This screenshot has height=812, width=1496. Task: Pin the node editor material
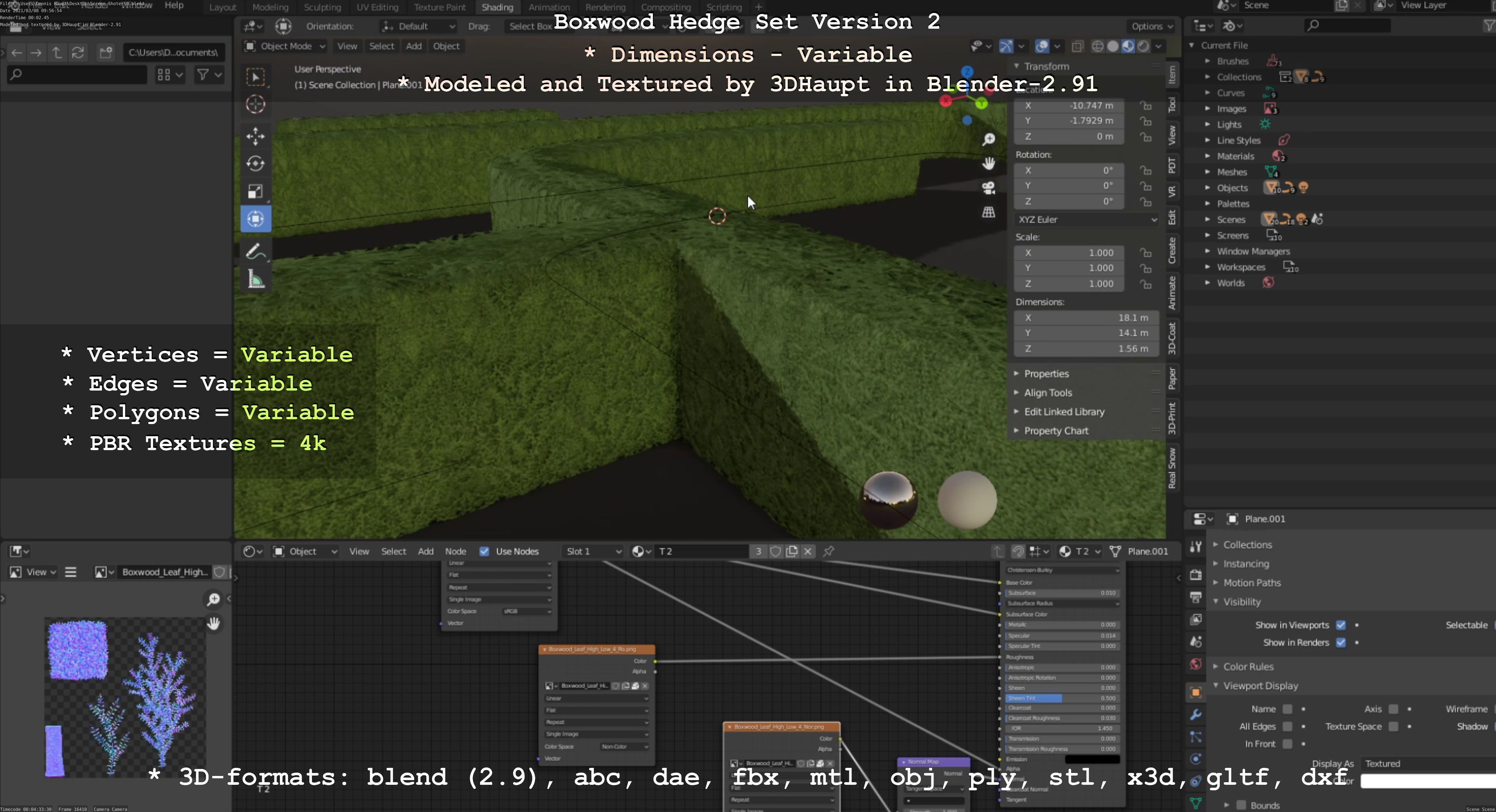tap(829, 551)
